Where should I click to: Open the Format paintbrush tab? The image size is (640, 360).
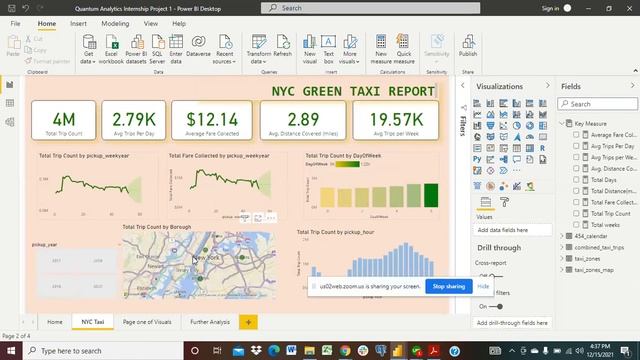point(504,202)
